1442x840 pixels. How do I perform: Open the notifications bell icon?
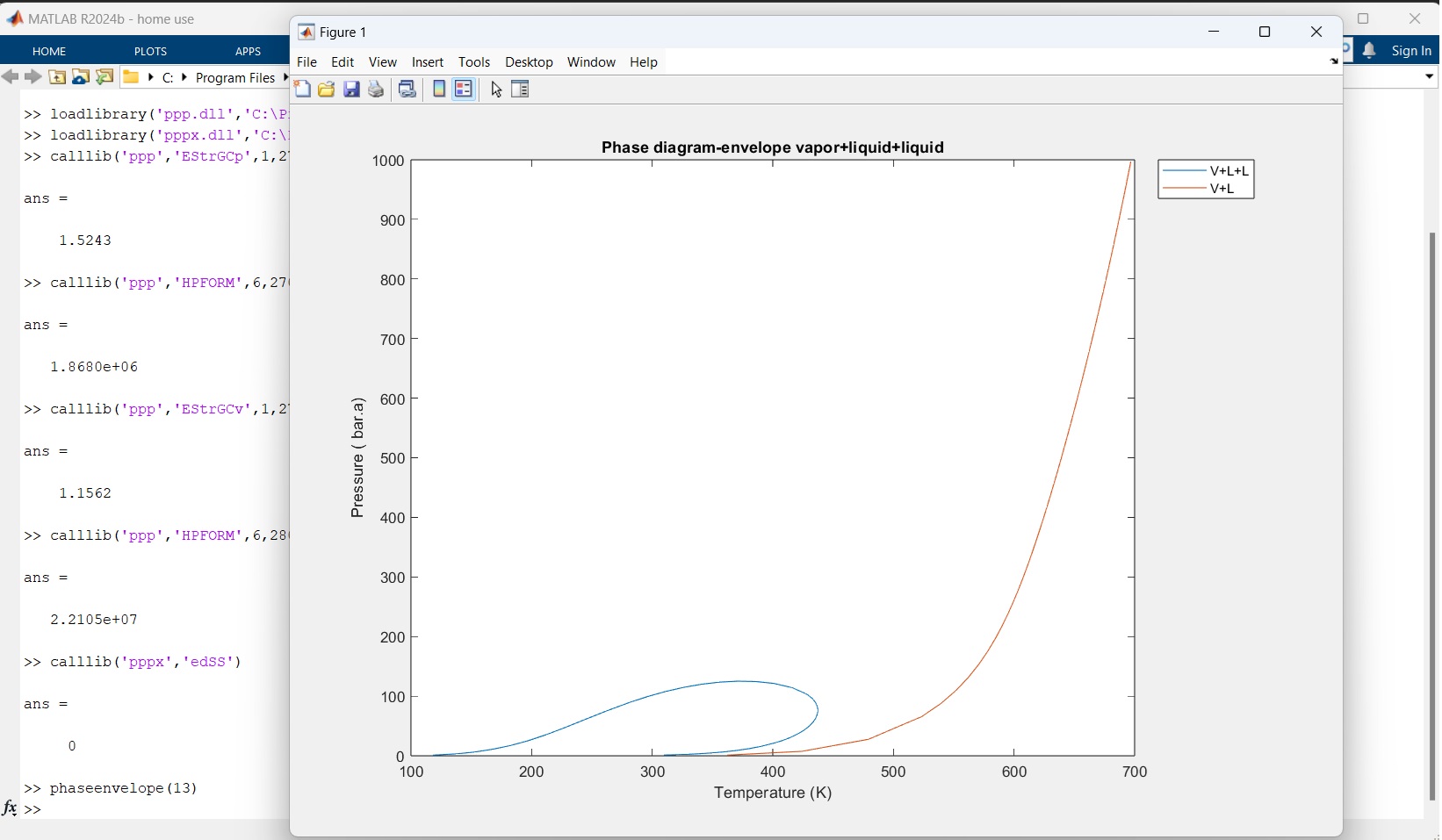pyautogui.click(x=1369, y=51)
